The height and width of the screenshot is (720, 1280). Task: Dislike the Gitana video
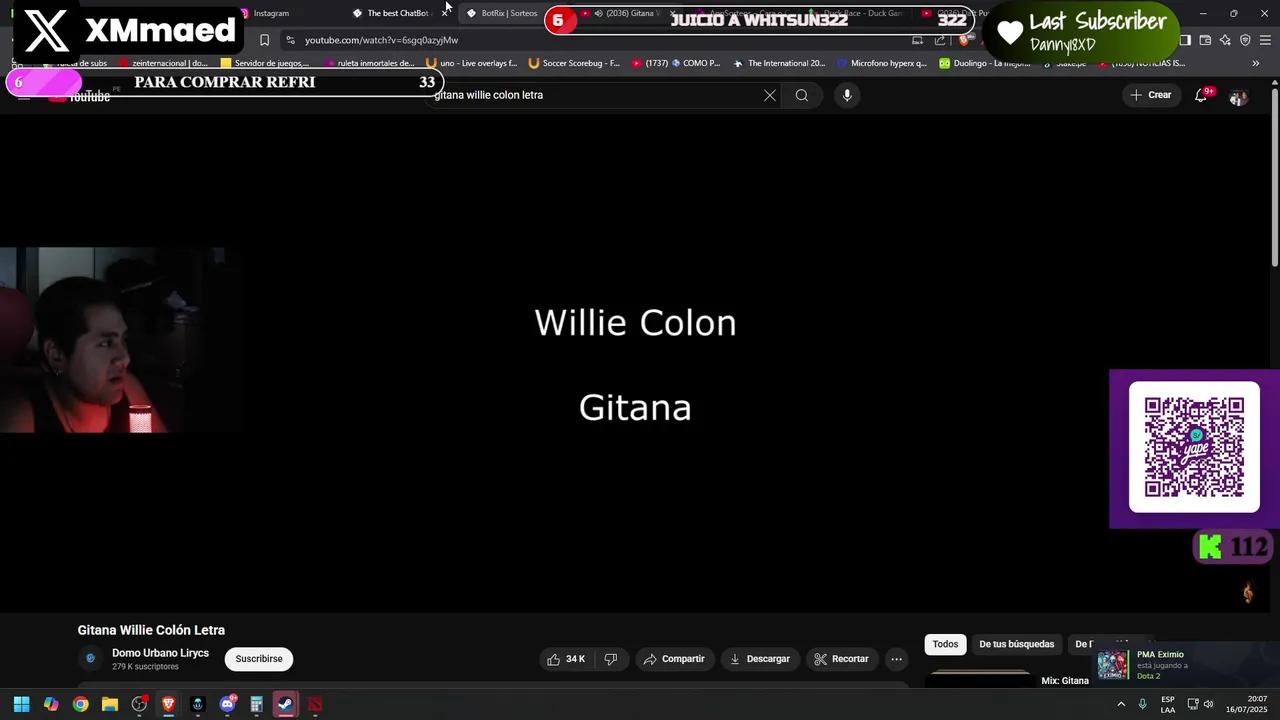pos(611,659)
